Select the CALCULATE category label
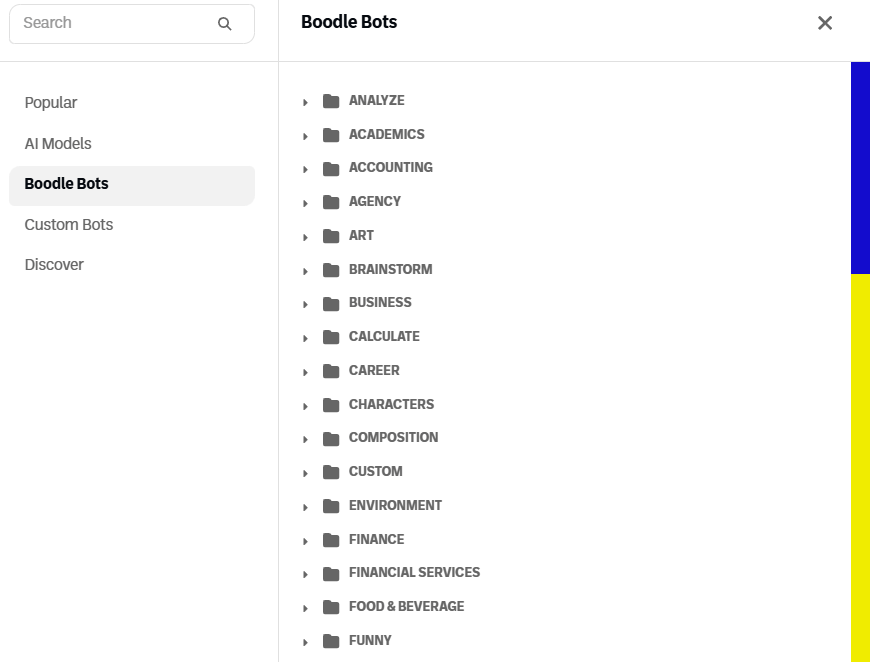This screenshot has width=870, height=662. click(384, 337)
